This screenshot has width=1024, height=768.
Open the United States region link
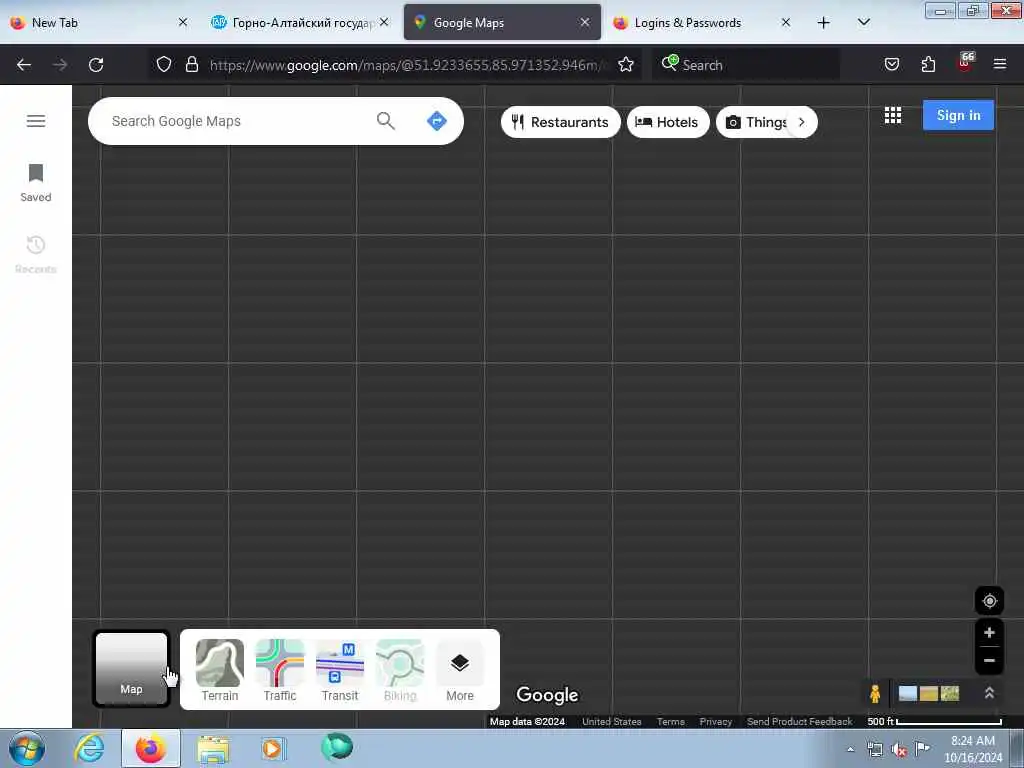(611, 722)
